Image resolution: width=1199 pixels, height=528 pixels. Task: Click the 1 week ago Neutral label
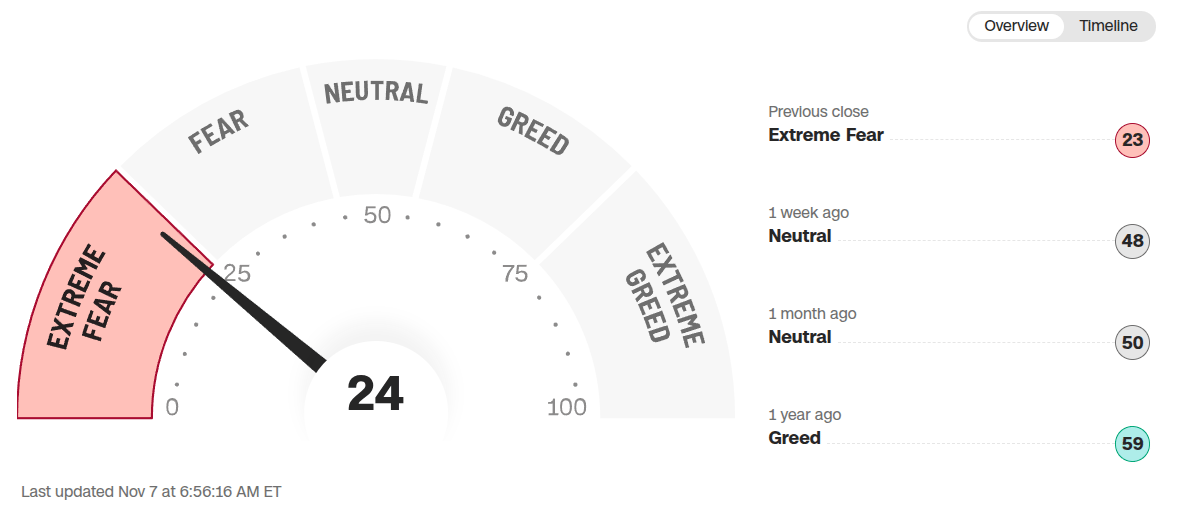[x=800, y=236]
